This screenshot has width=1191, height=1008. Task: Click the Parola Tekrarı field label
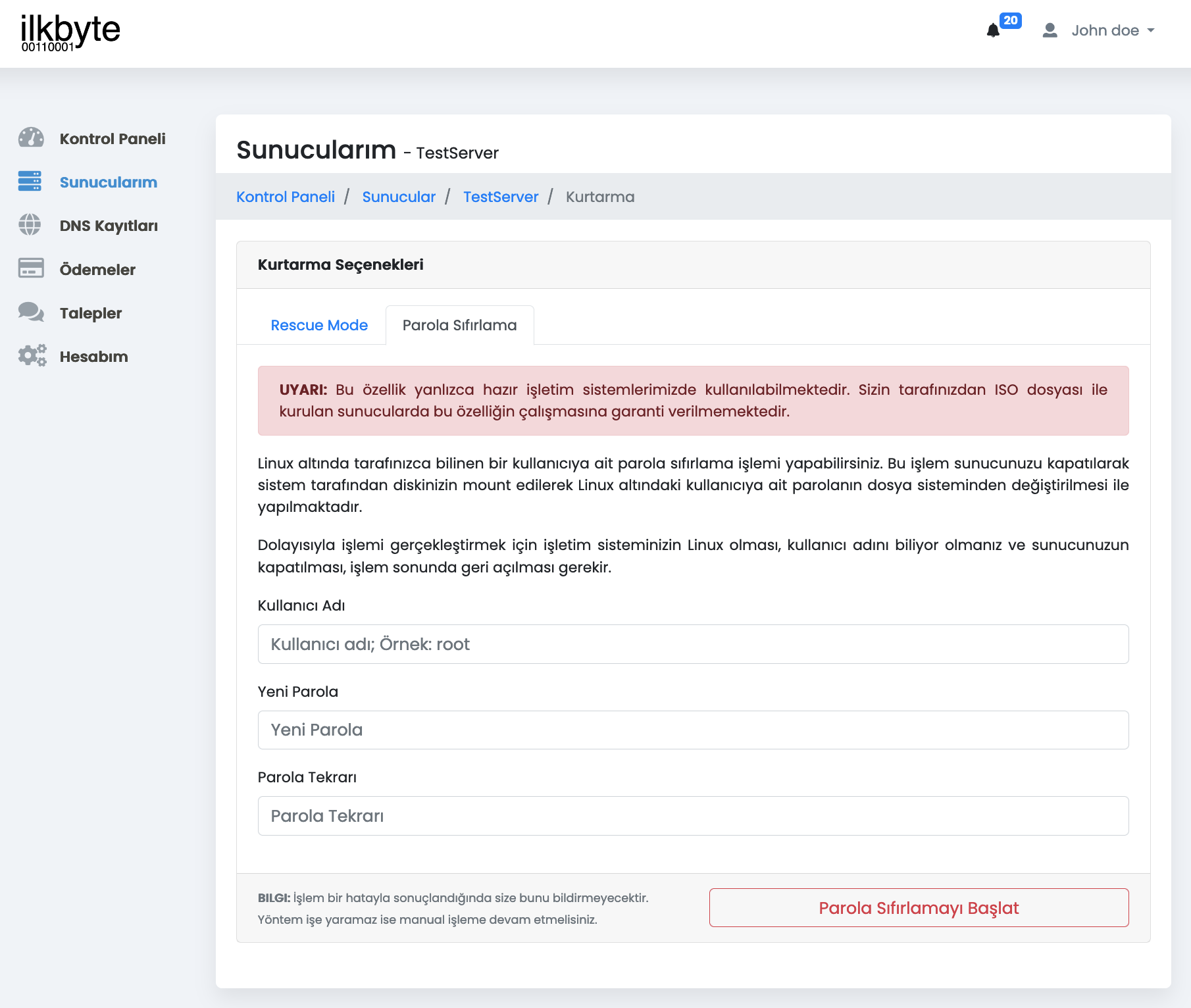coord(307,777)
